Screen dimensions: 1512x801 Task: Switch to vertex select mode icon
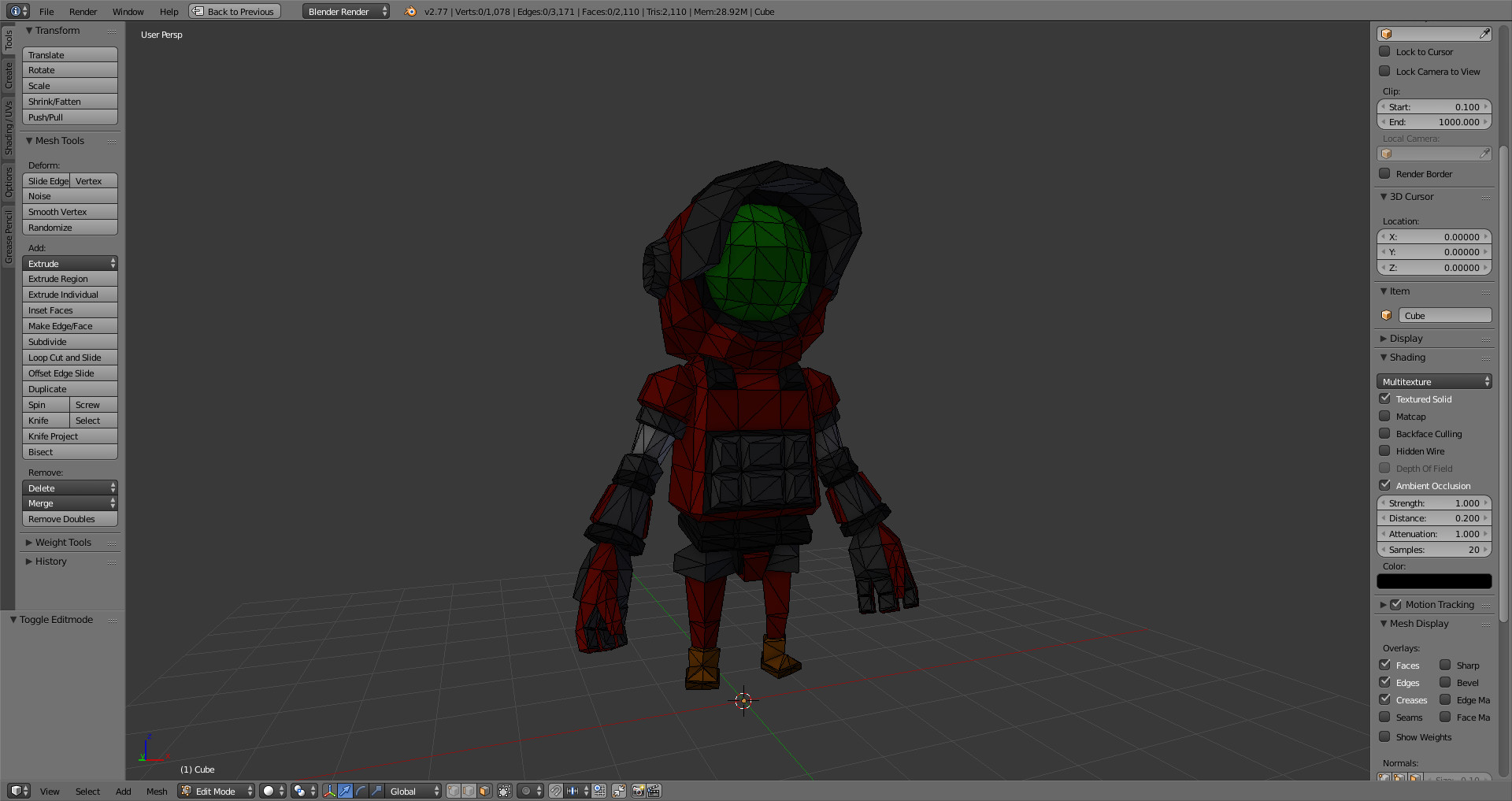pos(454,791)
